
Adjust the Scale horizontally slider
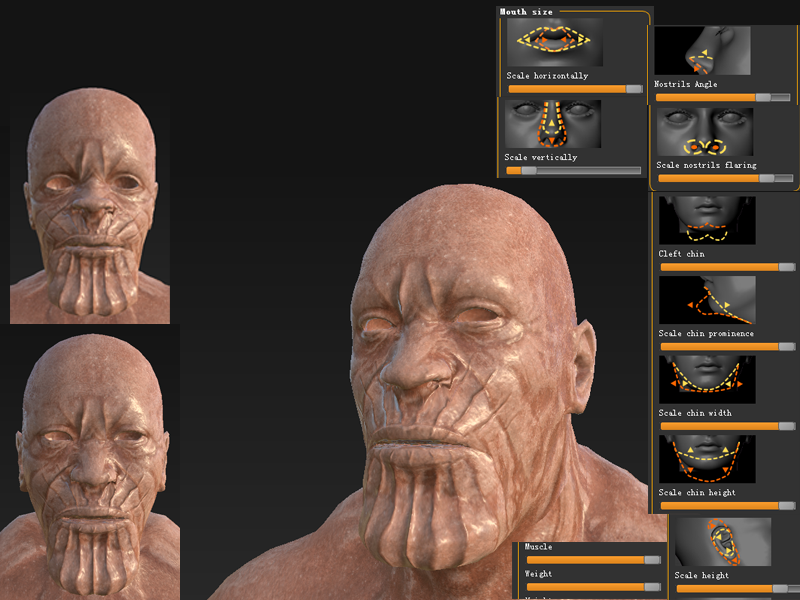tap(575, 89)
